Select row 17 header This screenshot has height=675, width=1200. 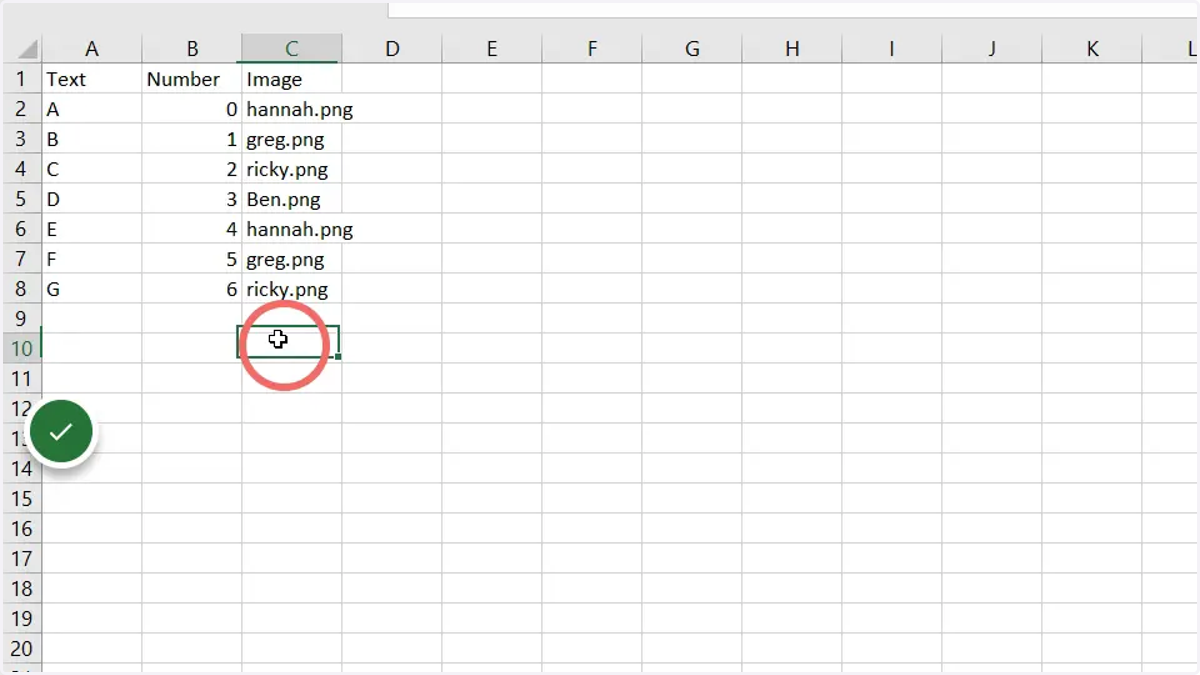click(x=22, y=559)
